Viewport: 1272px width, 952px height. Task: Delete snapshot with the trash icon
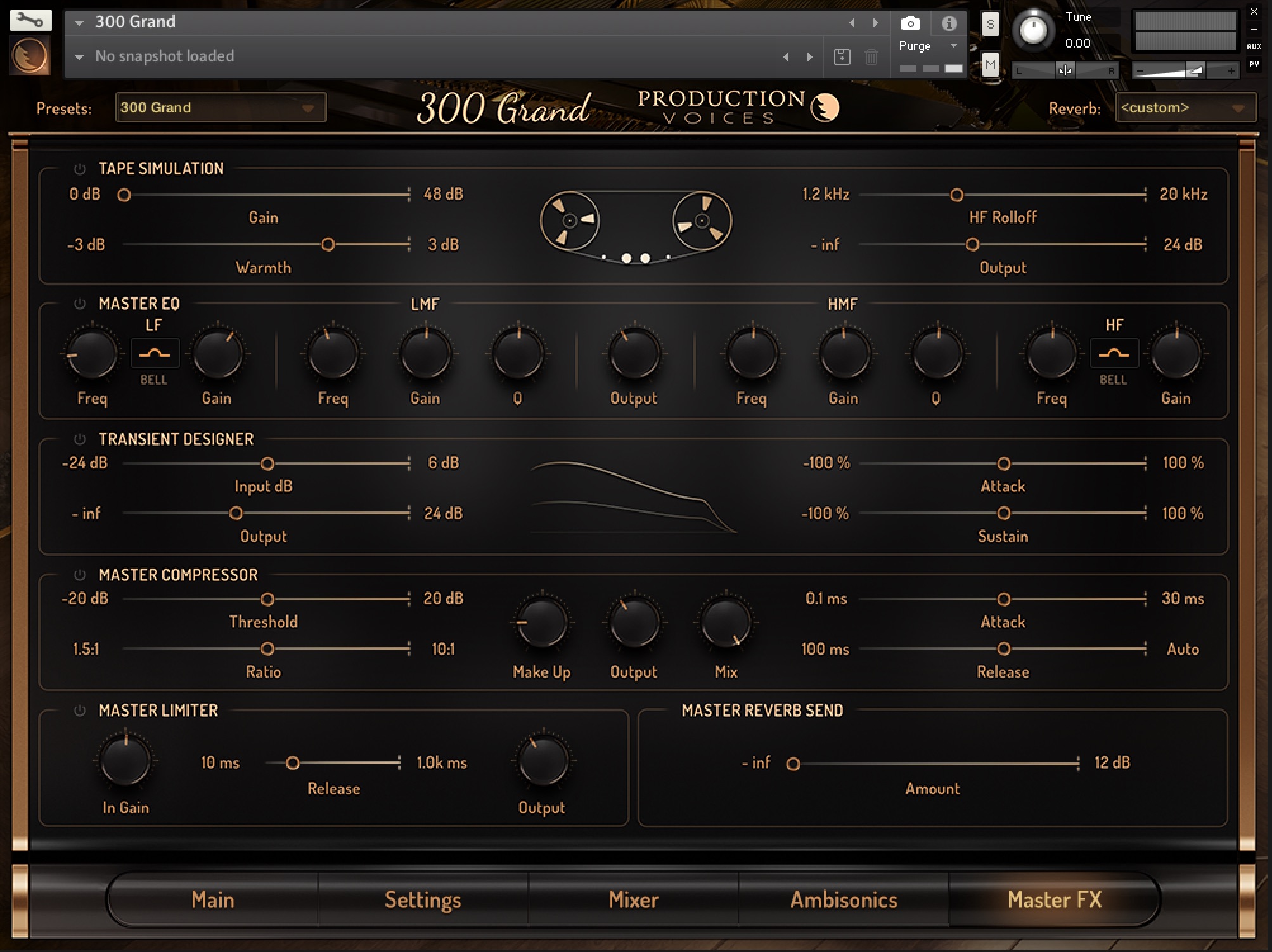[871, 57]
